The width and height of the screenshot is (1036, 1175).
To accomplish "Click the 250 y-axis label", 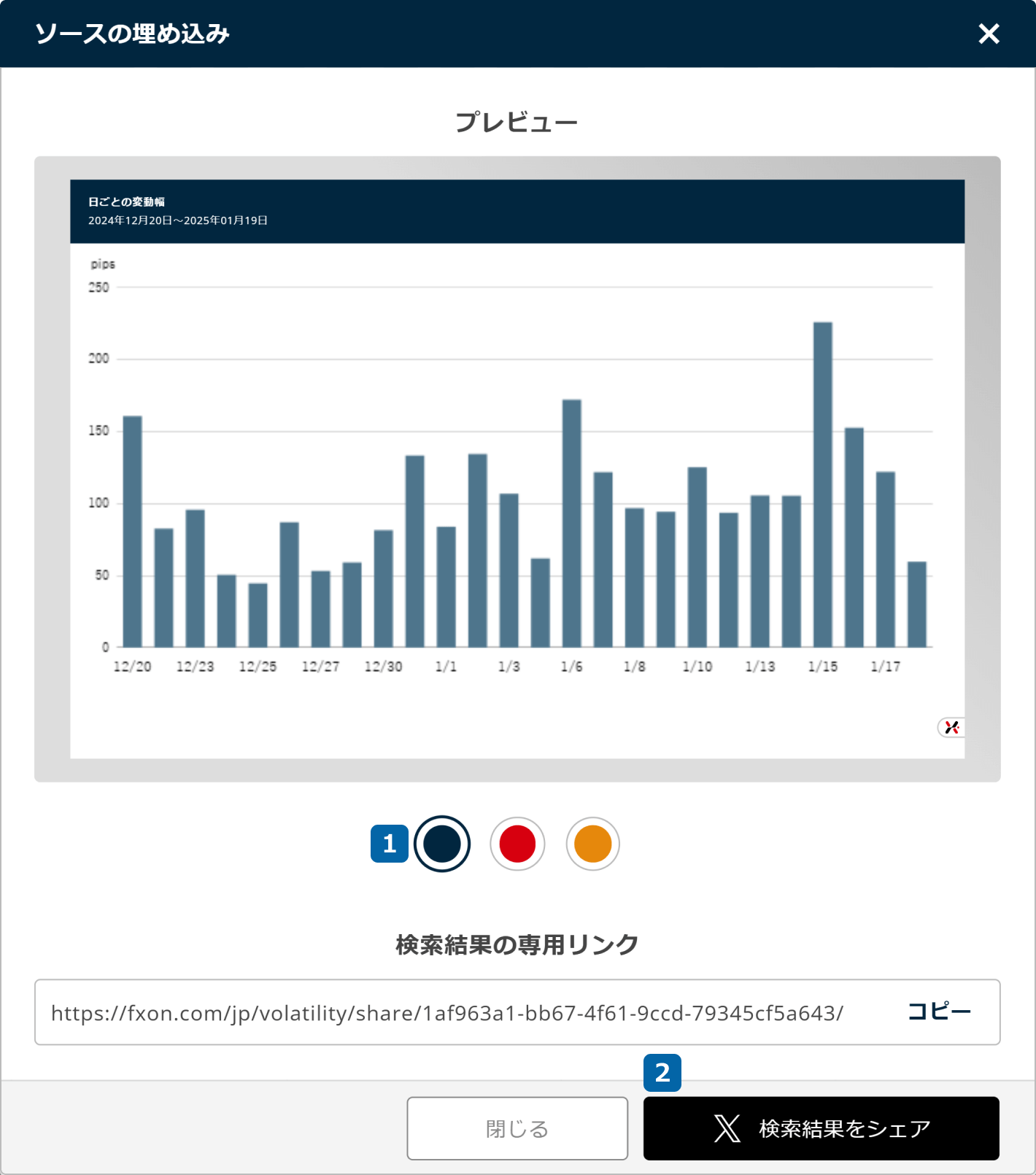I will (98, 288).
